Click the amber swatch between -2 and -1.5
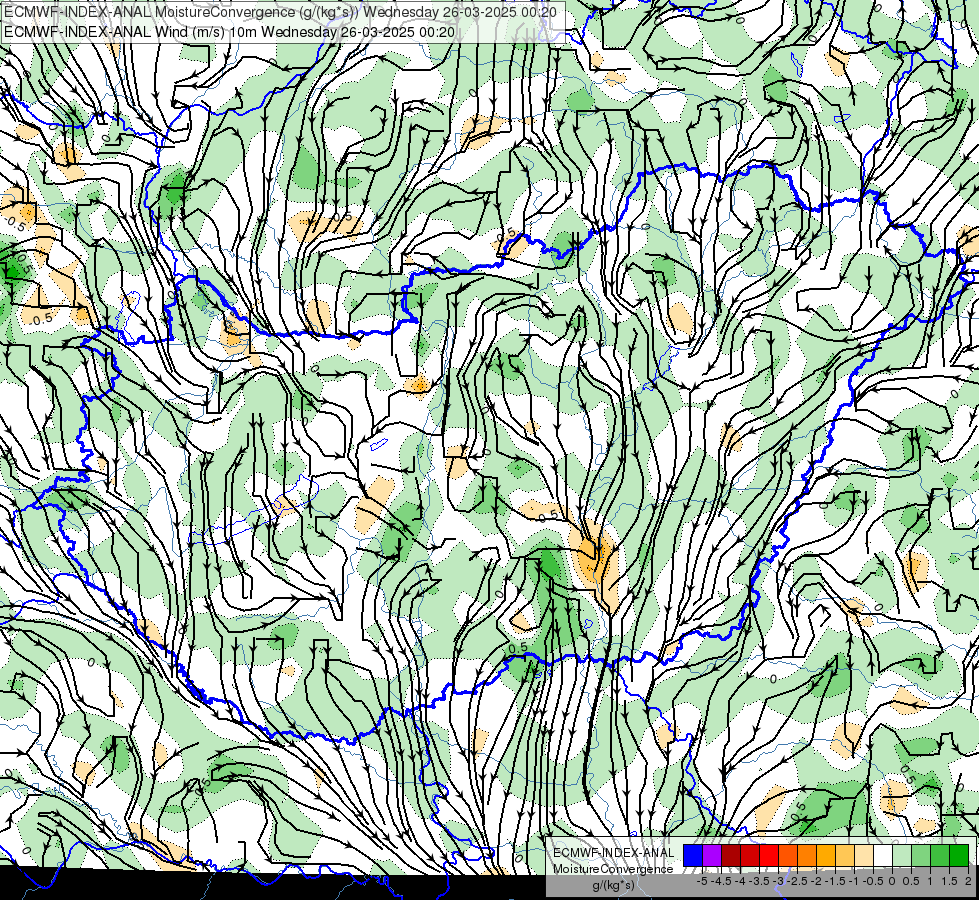The image size is (979, 900). (x=826, y=856)
